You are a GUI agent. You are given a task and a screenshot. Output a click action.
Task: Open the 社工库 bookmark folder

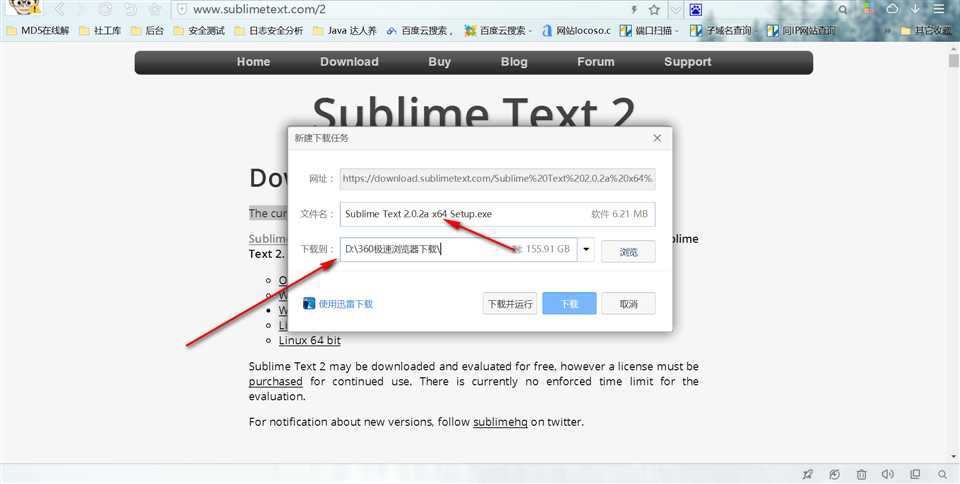[100, 30]
